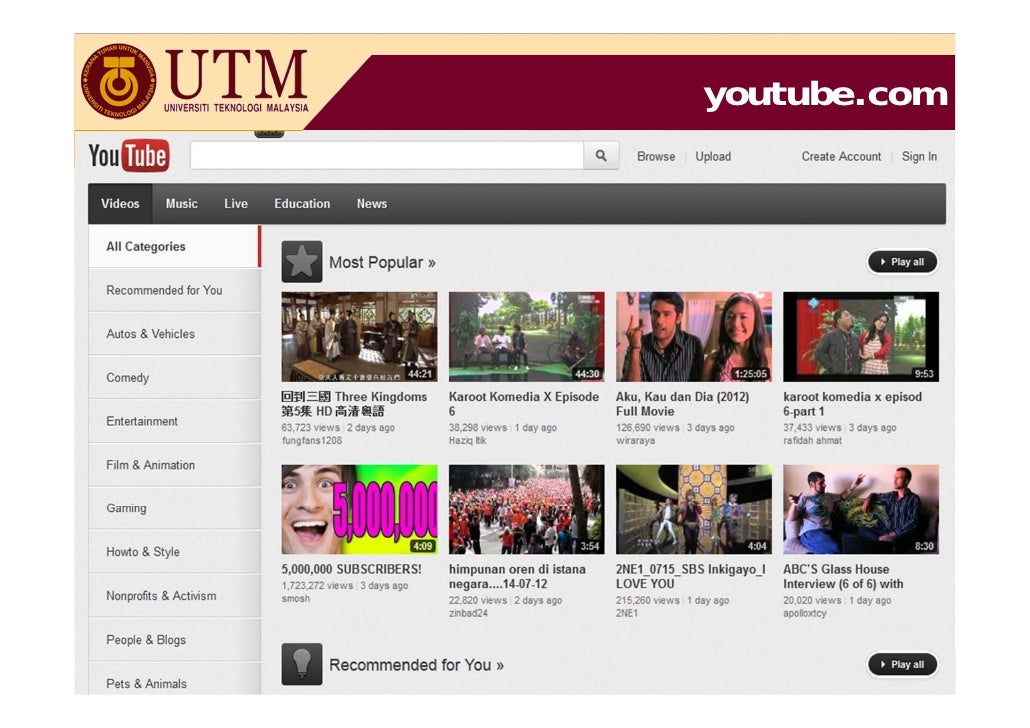Select All Categories in sidebar
Viewport: 1030px width, 728px height.
click(175, 246)
